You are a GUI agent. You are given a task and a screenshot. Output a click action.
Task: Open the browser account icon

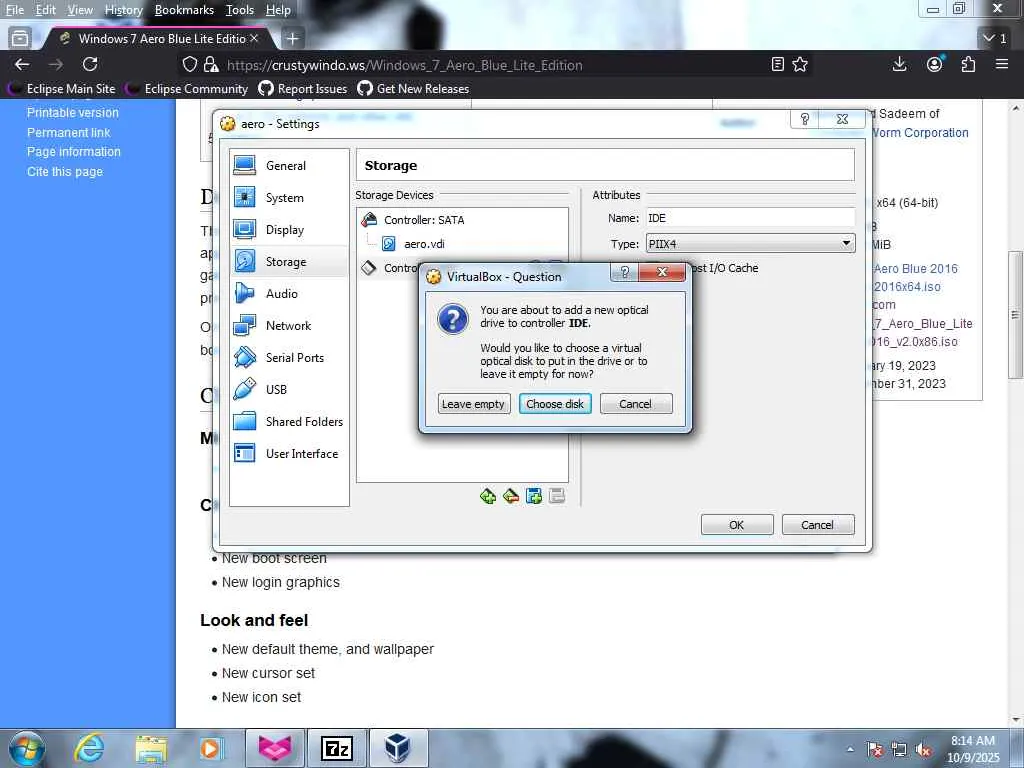pos(935,64)
